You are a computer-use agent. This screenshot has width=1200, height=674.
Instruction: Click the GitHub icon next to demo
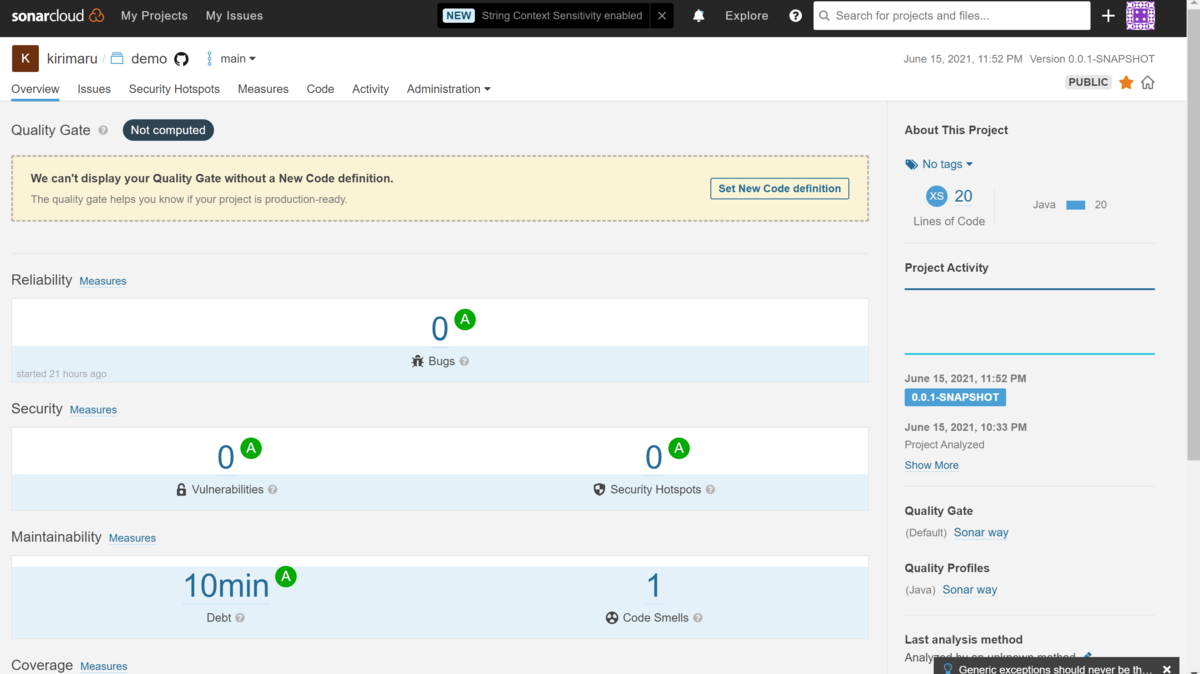click(181, 59)
